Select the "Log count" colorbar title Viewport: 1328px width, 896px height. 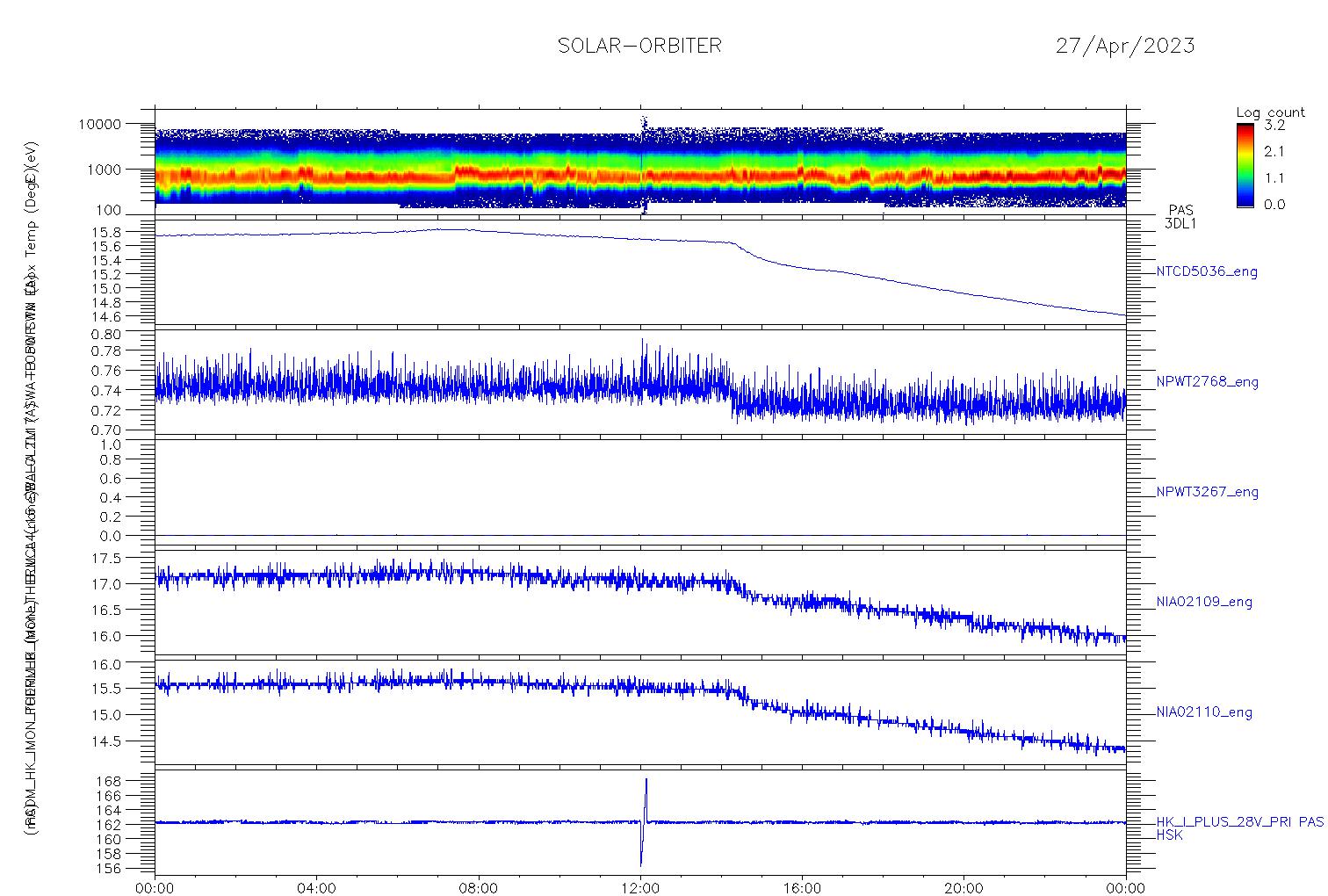1271,112
